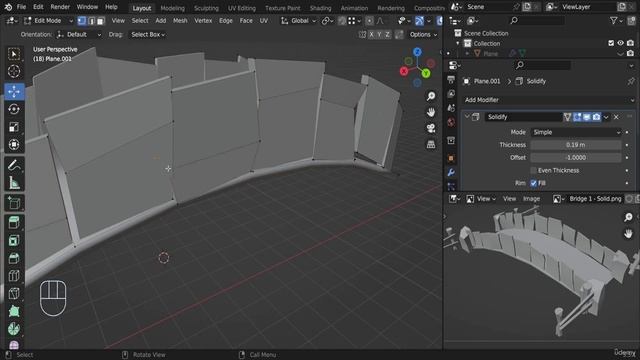Collapse Collection in the outliner
Viewport: 640px width, 360px height.
pos(458,43)
